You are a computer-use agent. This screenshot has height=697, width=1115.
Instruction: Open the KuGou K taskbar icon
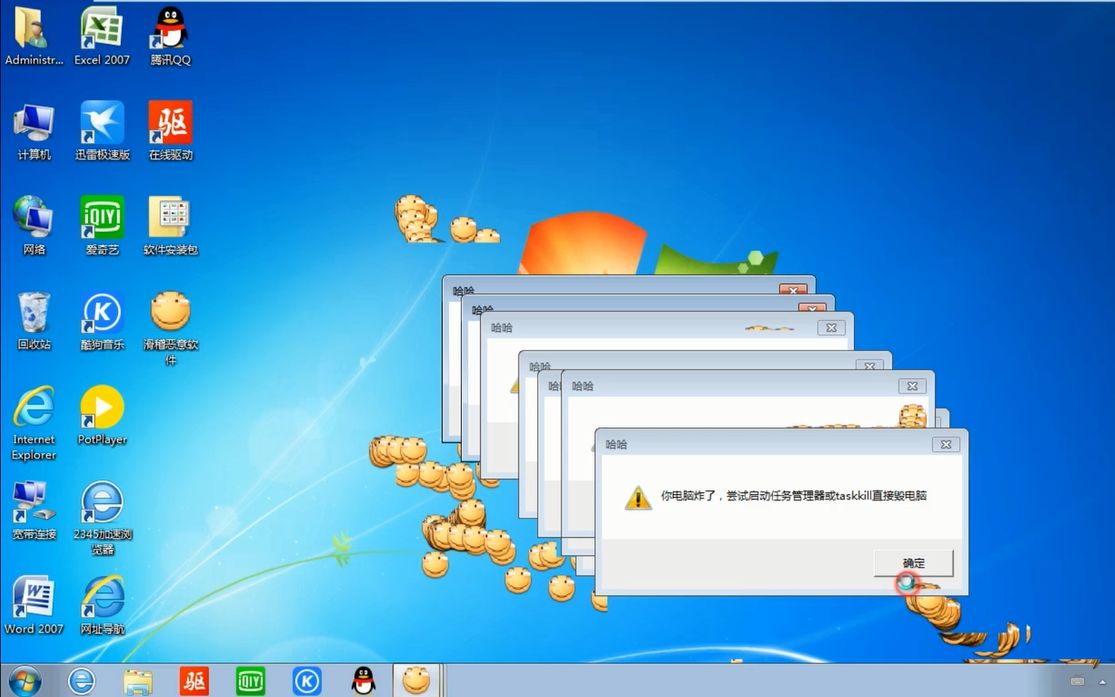pos(306,681)
